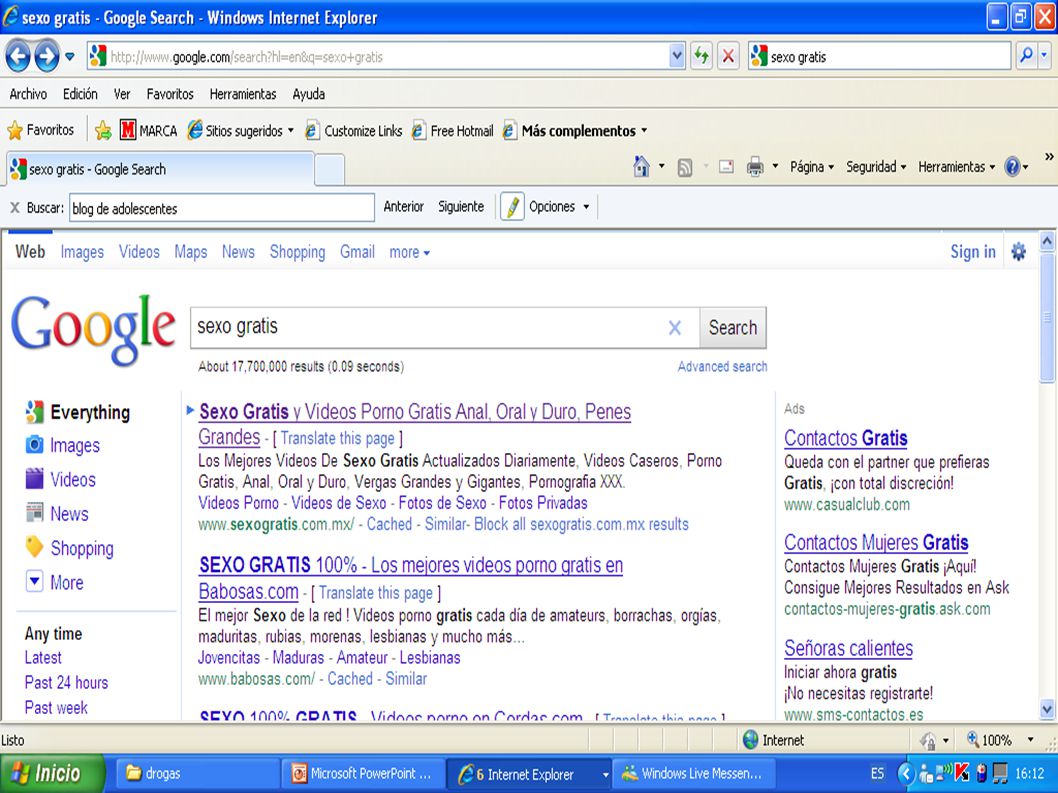Image resolution: width=1058 pixels, height=793 pixels.
Task: Select the Images filter with camera icon
Action: [x=62, y=445]
